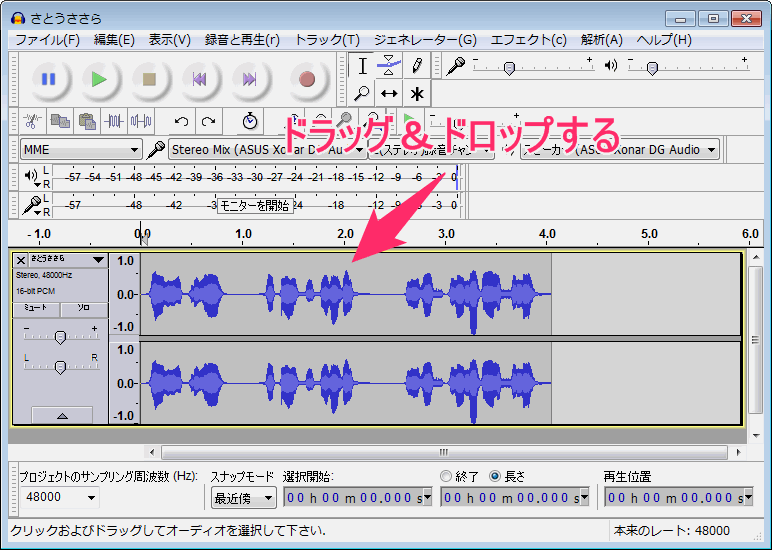Click the timeline ruler at 2.0
This screenshot has width=772, height=550.
pos(346,234)
